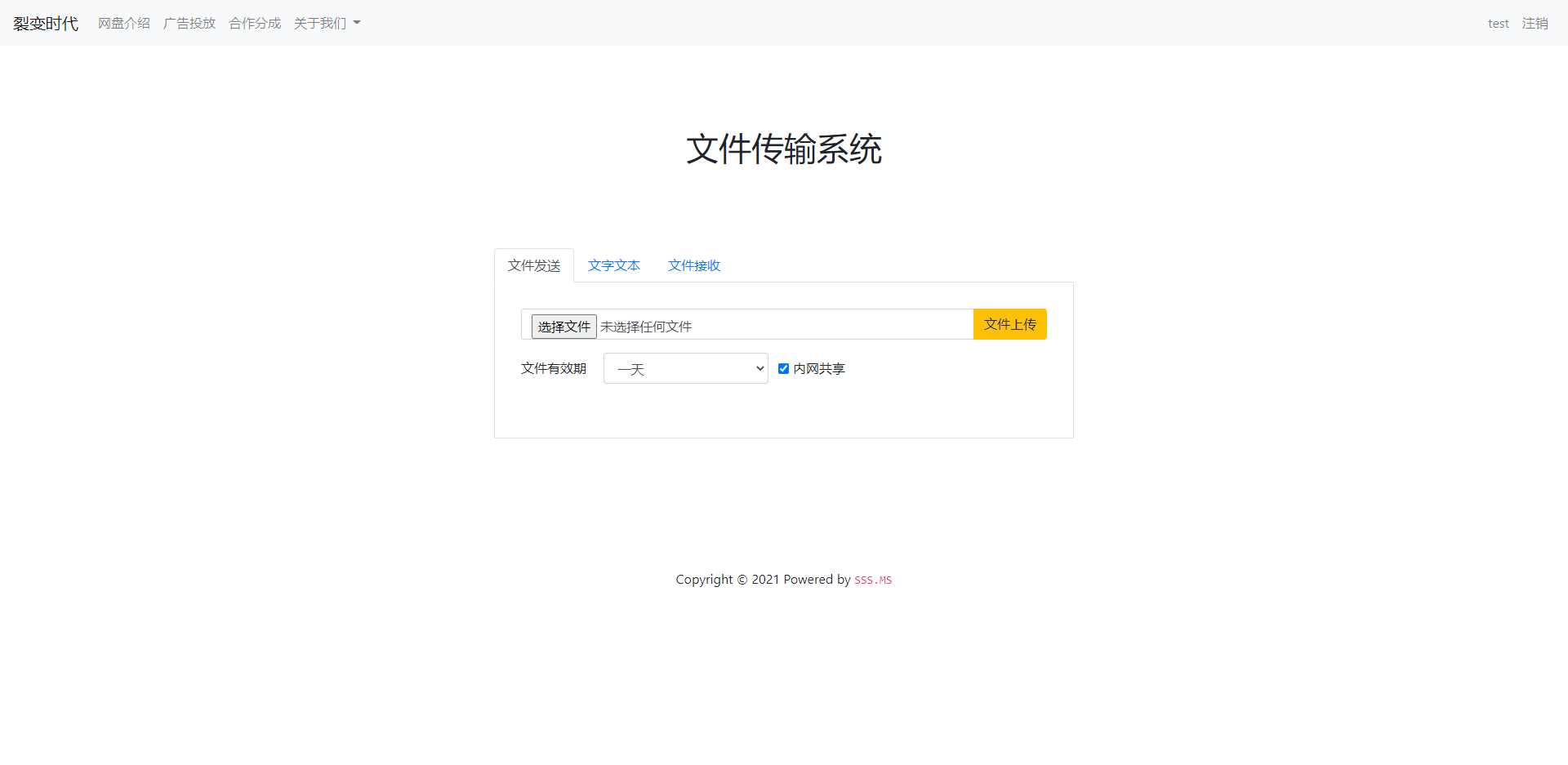The width and height of the screenshot is (1568, 765).
Task: Select the 文件发送 tab
Action: click(533, 265)
